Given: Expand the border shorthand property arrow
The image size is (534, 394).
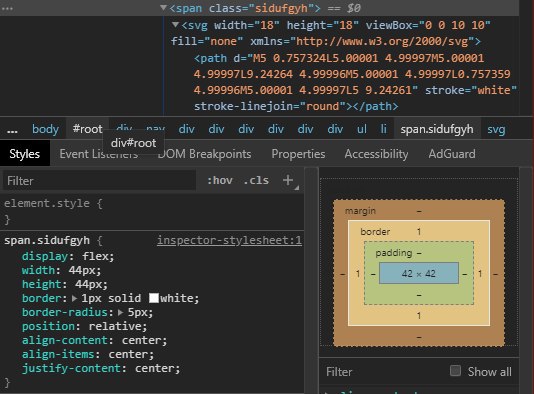Looking at the screenshot, I should (75, 298).
